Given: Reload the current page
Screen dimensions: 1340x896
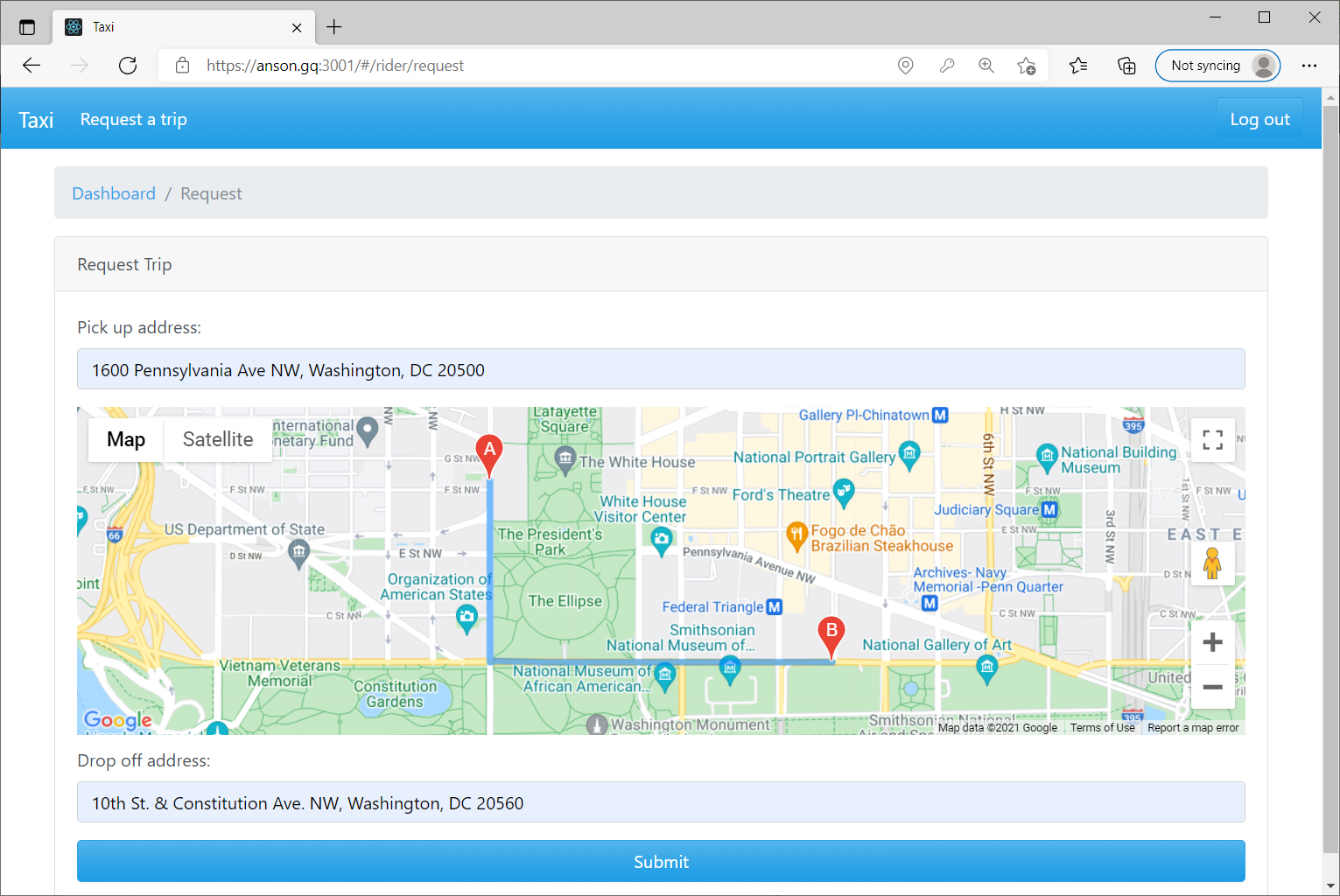Looking at the screenshot, I should point(128,65).
